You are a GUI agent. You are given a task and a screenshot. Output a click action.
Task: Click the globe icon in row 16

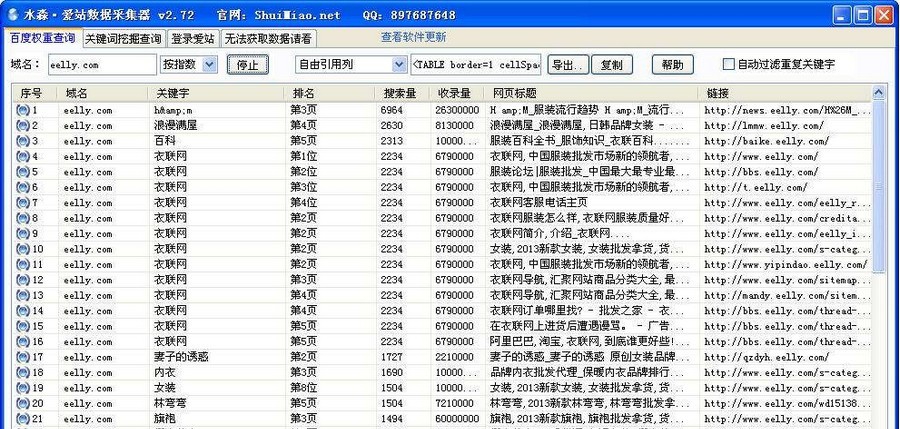22,342
